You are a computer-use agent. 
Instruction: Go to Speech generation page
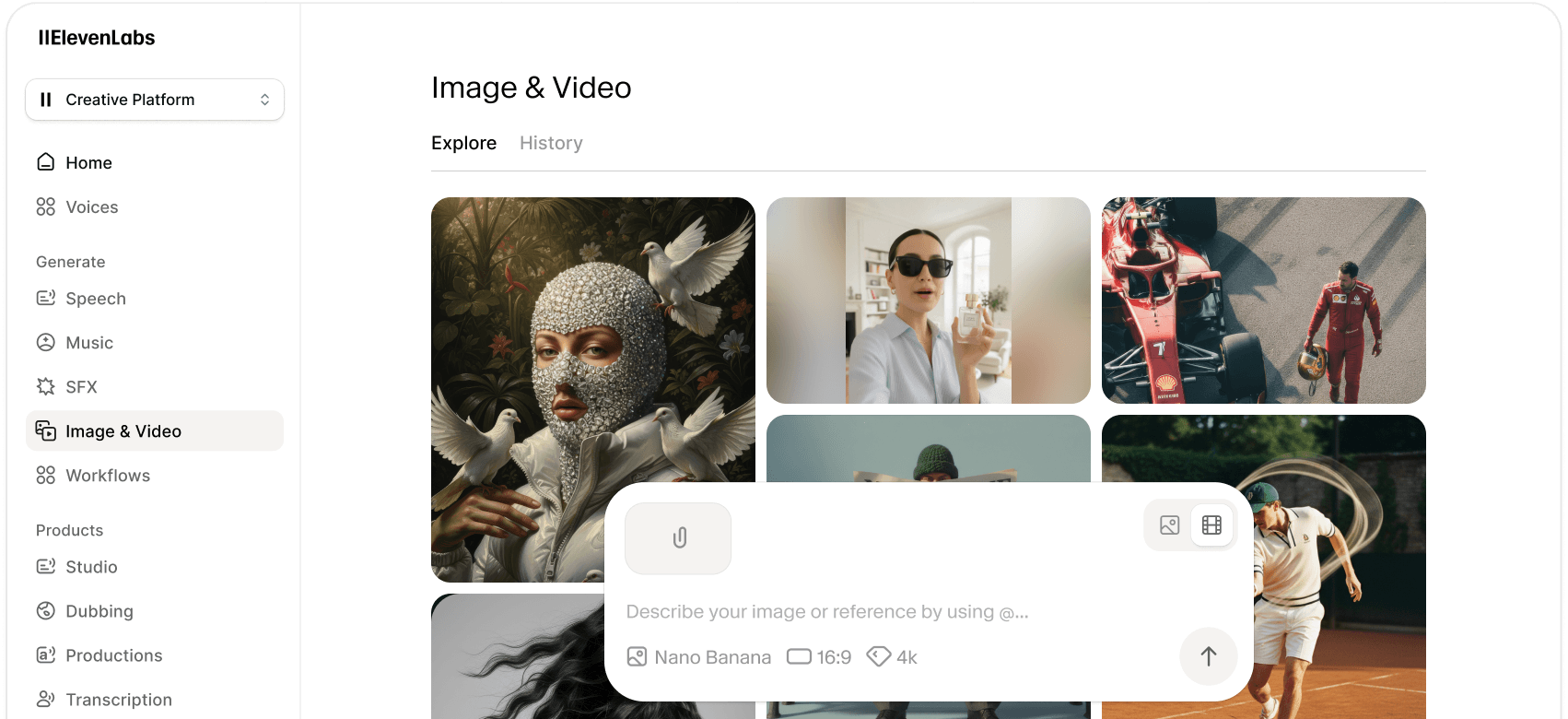pos(155,298)
